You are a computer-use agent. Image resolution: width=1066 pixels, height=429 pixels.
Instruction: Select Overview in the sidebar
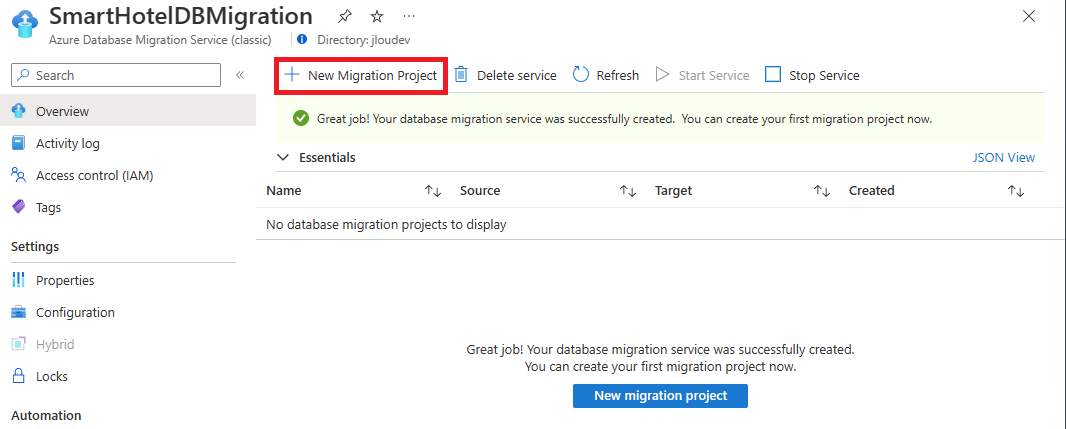pos(128,111)
